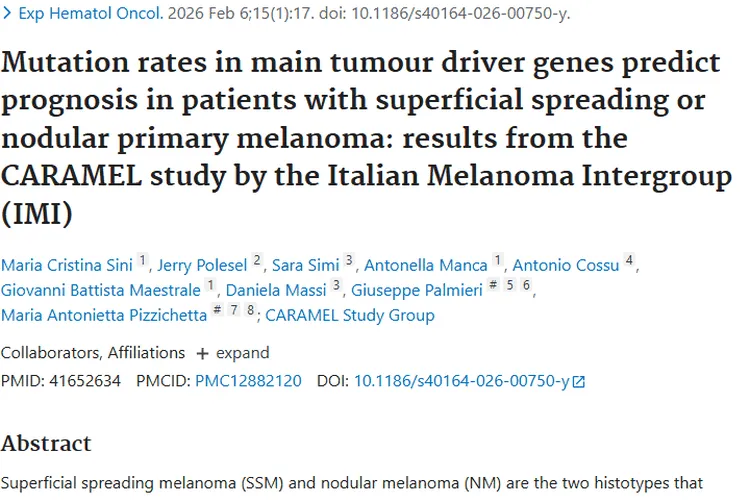The image size is (750, 500).
Task: Open author Maria Cristina Sini
Action: click(67, 265)
